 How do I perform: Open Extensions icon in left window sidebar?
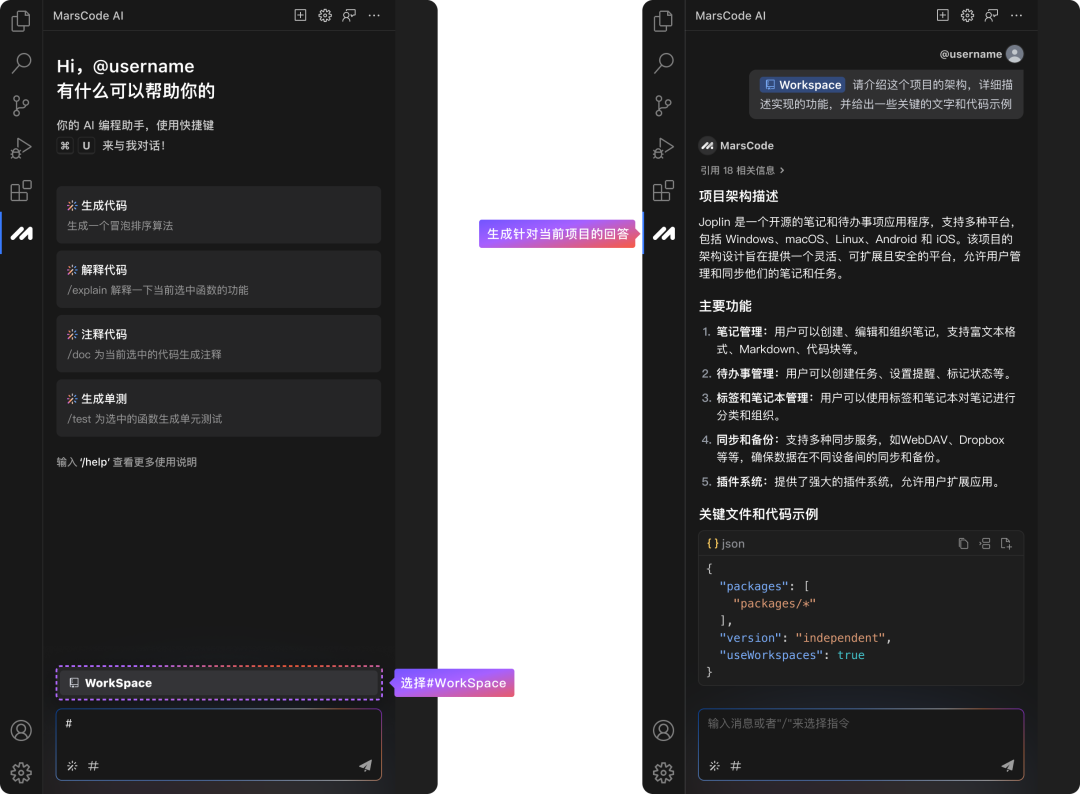click(x=21, y=191)
